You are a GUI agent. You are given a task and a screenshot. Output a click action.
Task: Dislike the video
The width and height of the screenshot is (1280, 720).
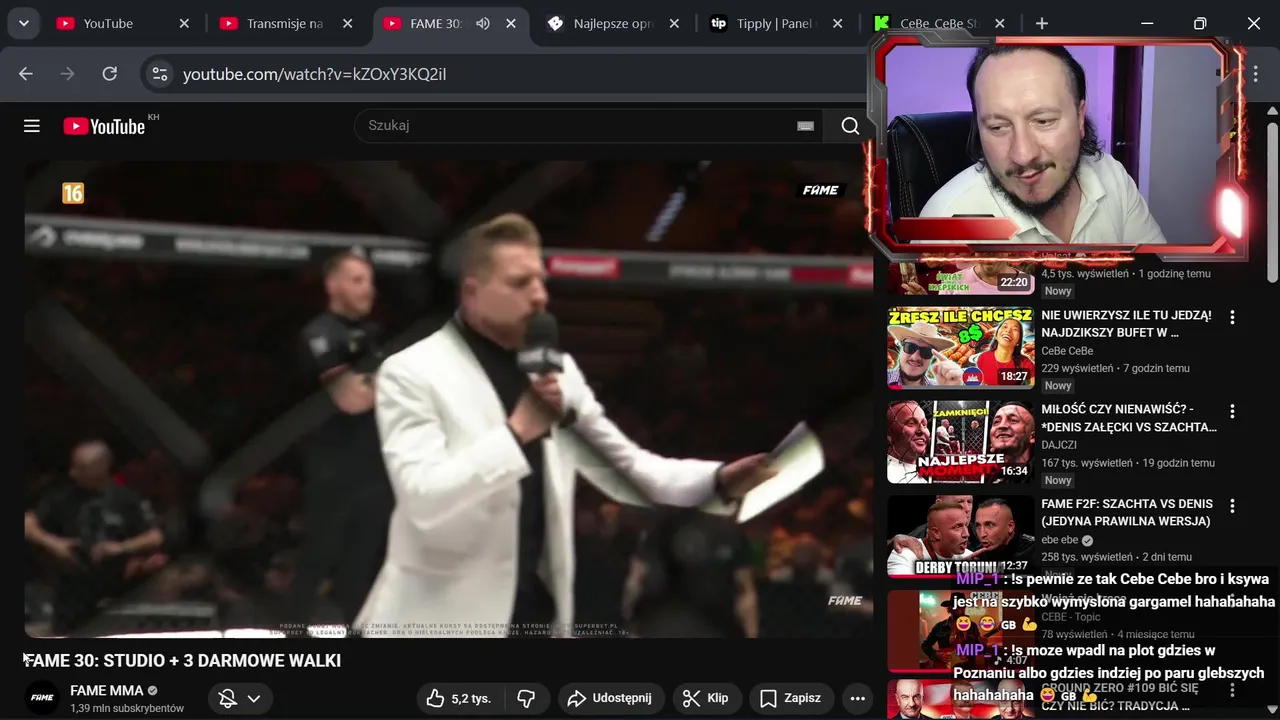[x=527, y=698]
